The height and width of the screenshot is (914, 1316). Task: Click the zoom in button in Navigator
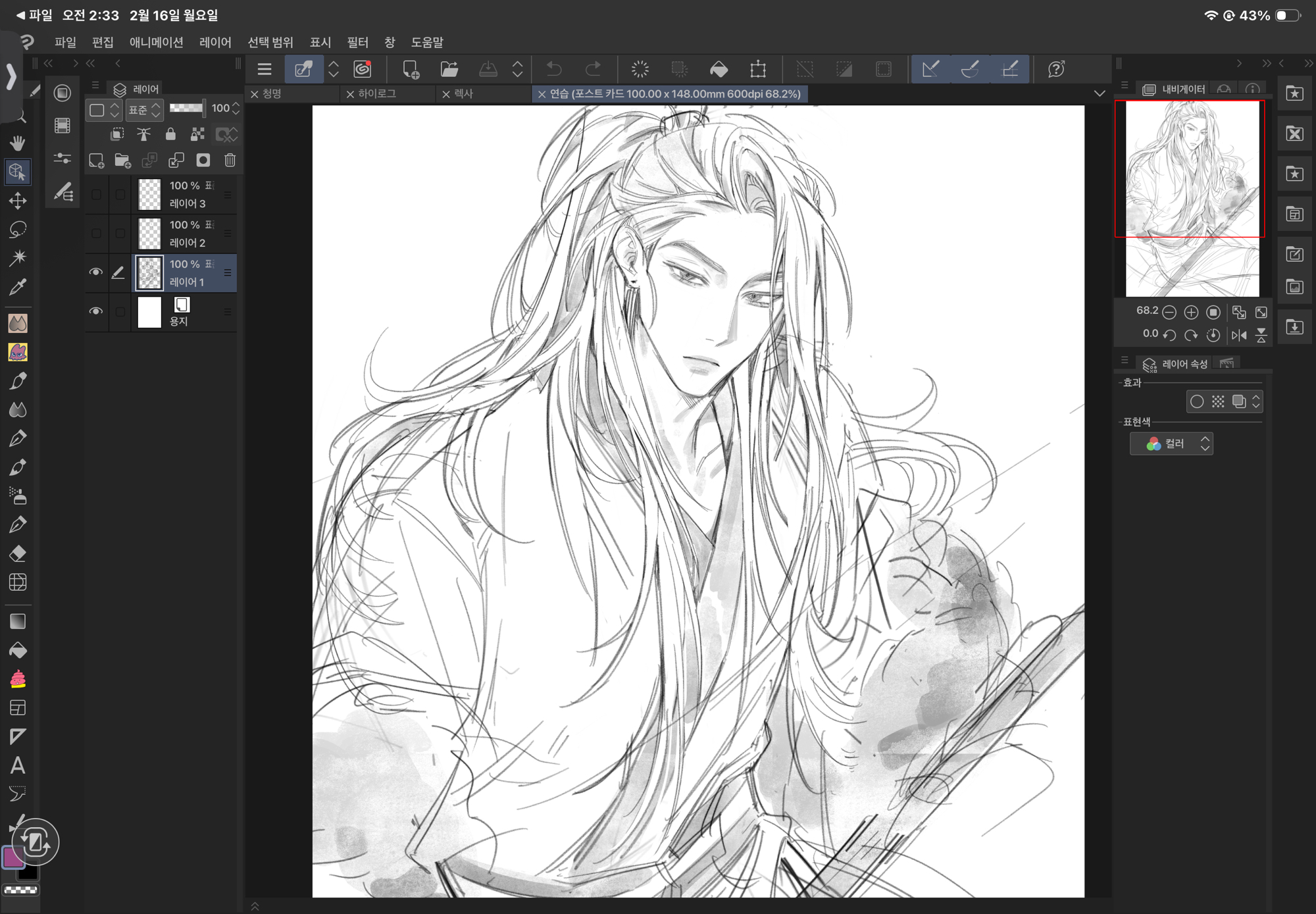pos(1191,312)
